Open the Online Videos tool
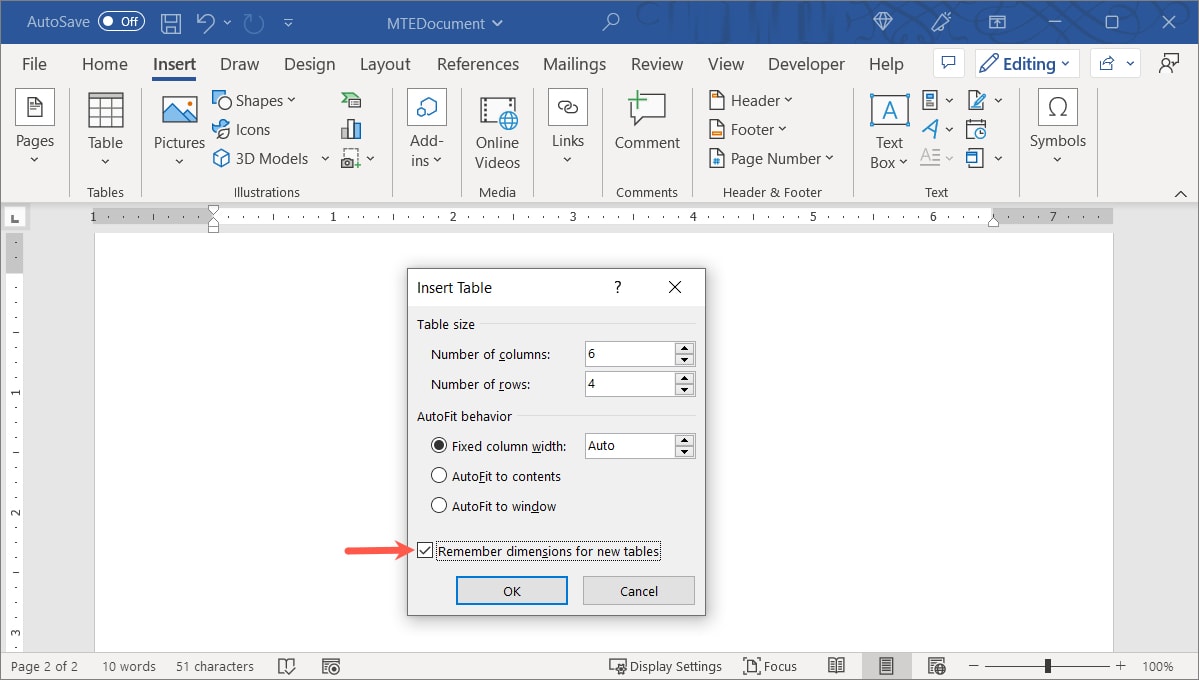Viewport: 1199px width, 680px height. 497,130
